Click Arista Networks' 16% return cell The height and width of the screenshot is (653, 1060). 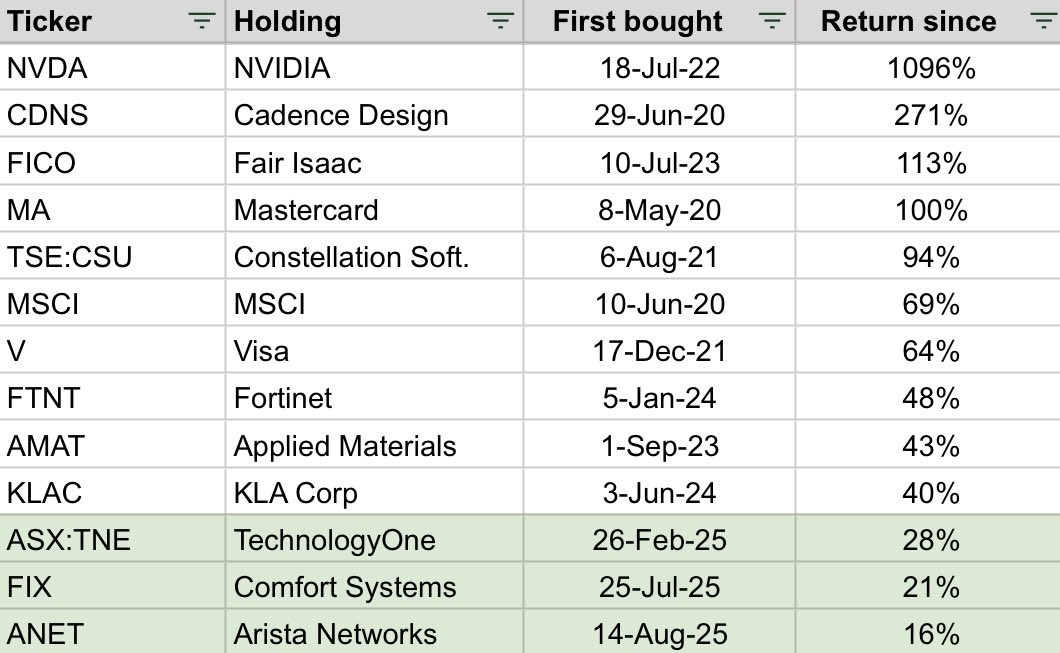click(x=930, y=634)
